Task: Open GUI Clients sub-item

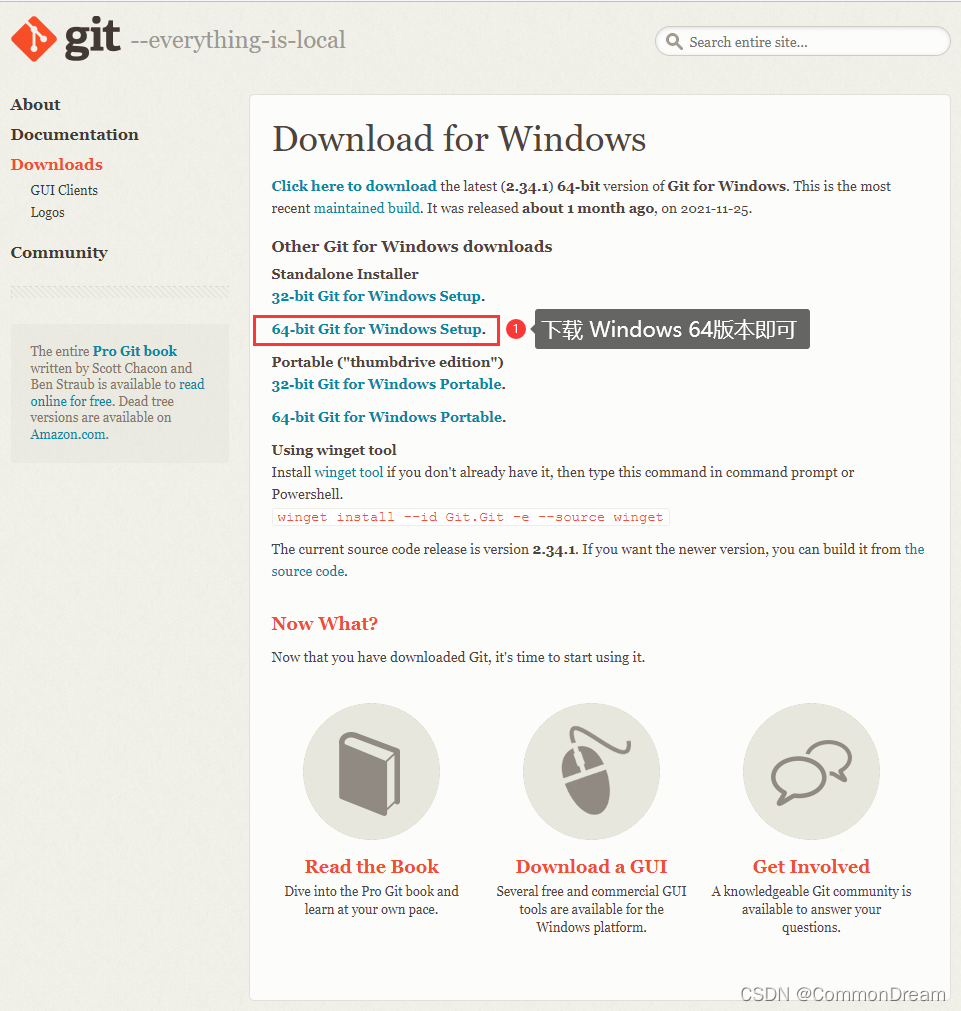Action: 64,190
